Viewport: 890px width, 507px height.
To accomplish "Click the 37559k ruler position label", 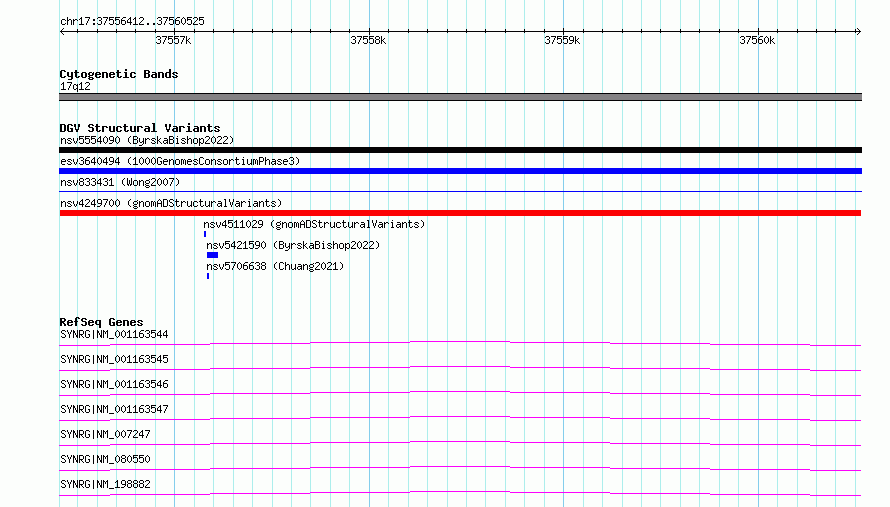I will (x=562, y=40).
